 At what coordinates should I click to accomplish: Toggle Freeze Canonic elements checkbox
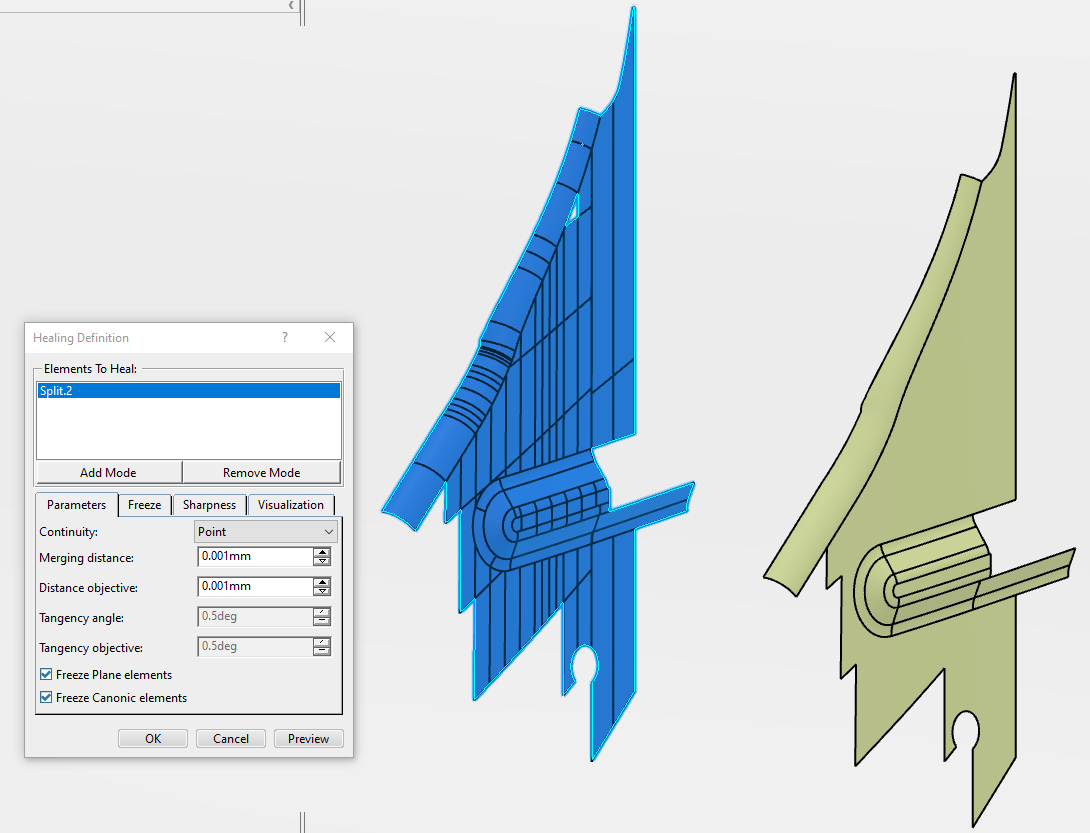click(46, 698)
